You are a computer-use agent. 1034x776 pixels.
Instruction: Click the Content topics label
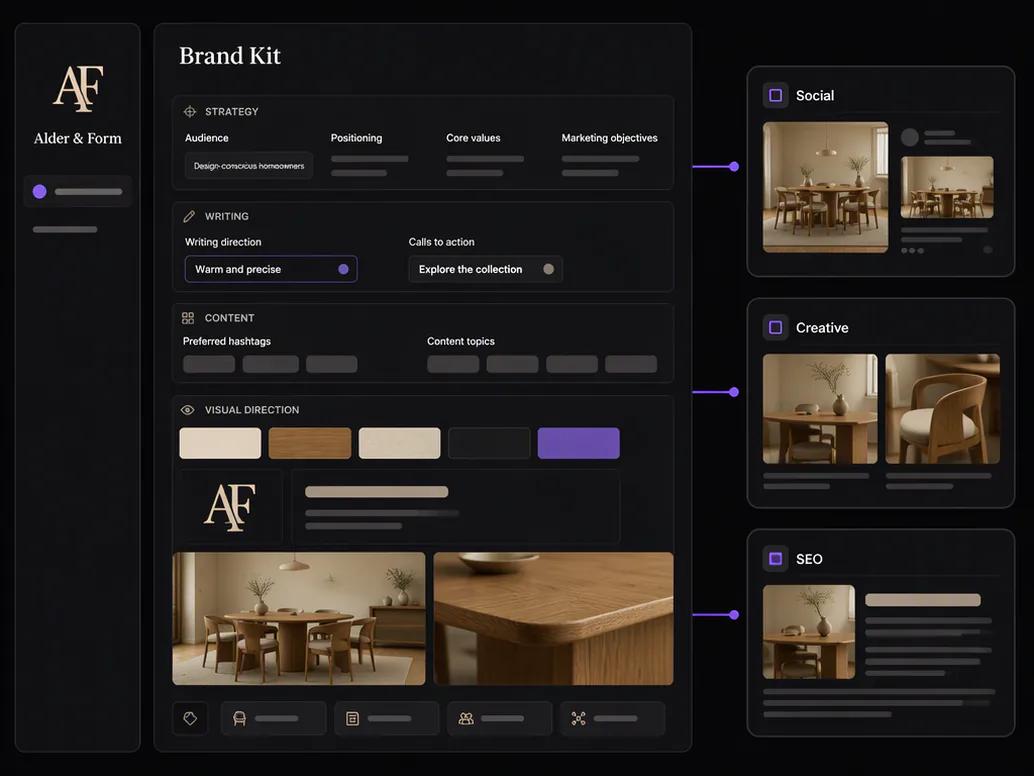(461, 341)
